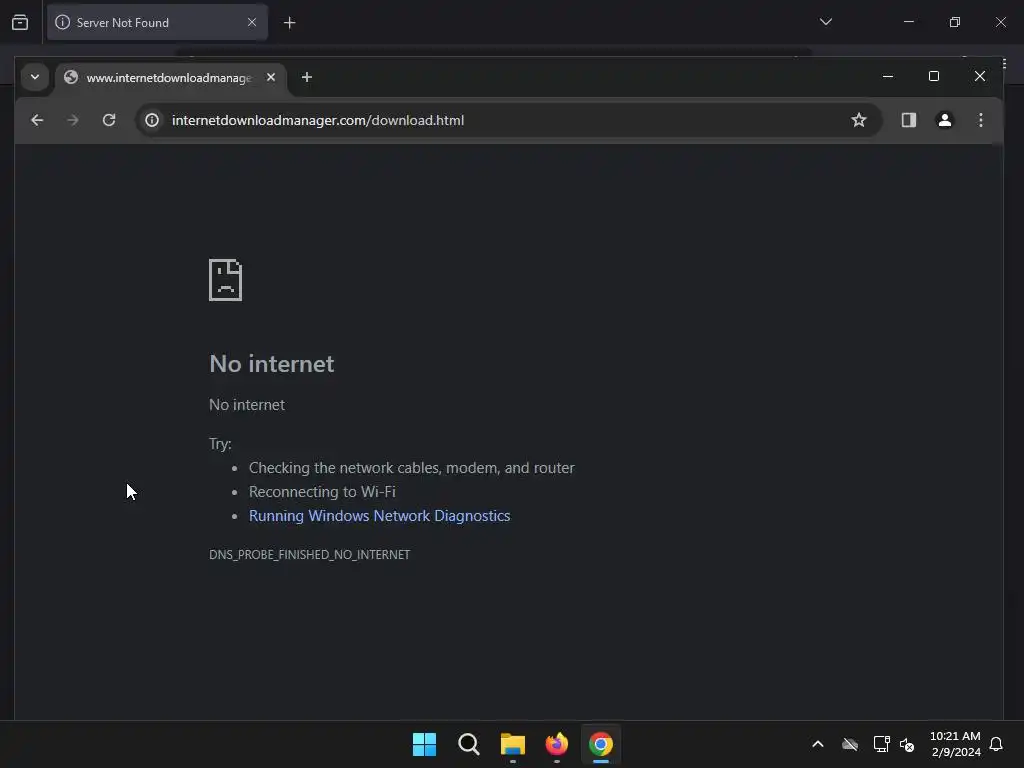Viewport: 1024px width, 768px height.
Task: Click muted volume tray icon
Action: 906,744
